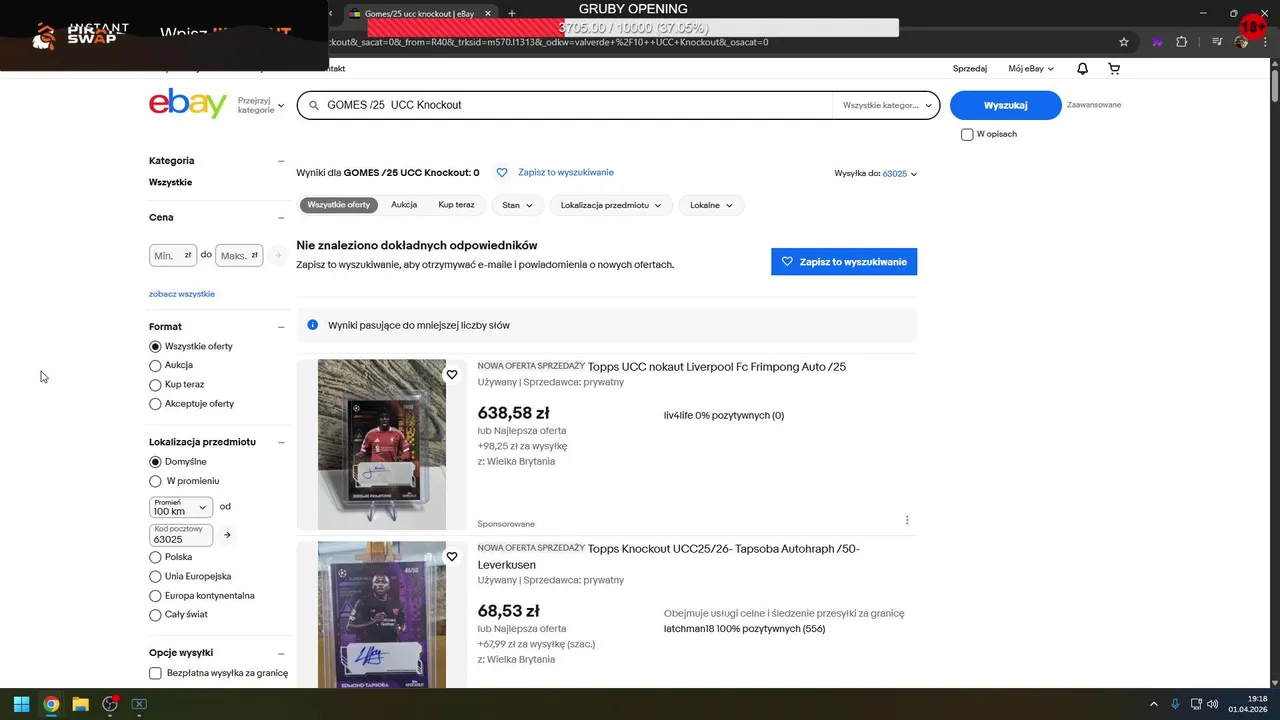This screenshot has width=1280, height=720.
Task: Open Frimpong Auto /25 listing title
Action: click(717, 367)
